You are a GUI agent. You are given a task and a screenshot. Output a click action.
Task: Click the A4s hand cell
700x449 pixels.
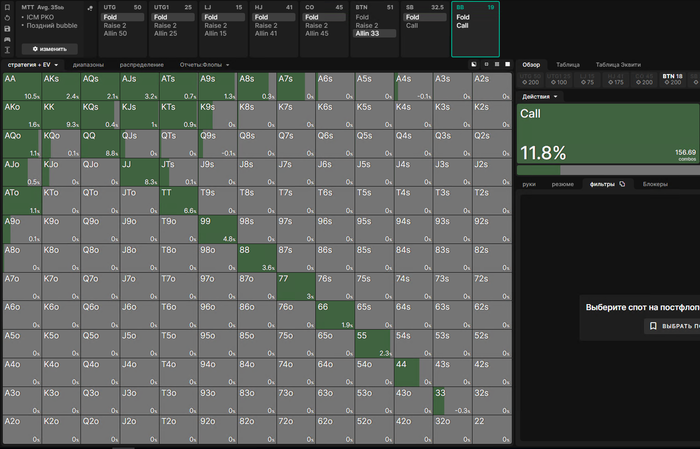(x=413, y=87)
